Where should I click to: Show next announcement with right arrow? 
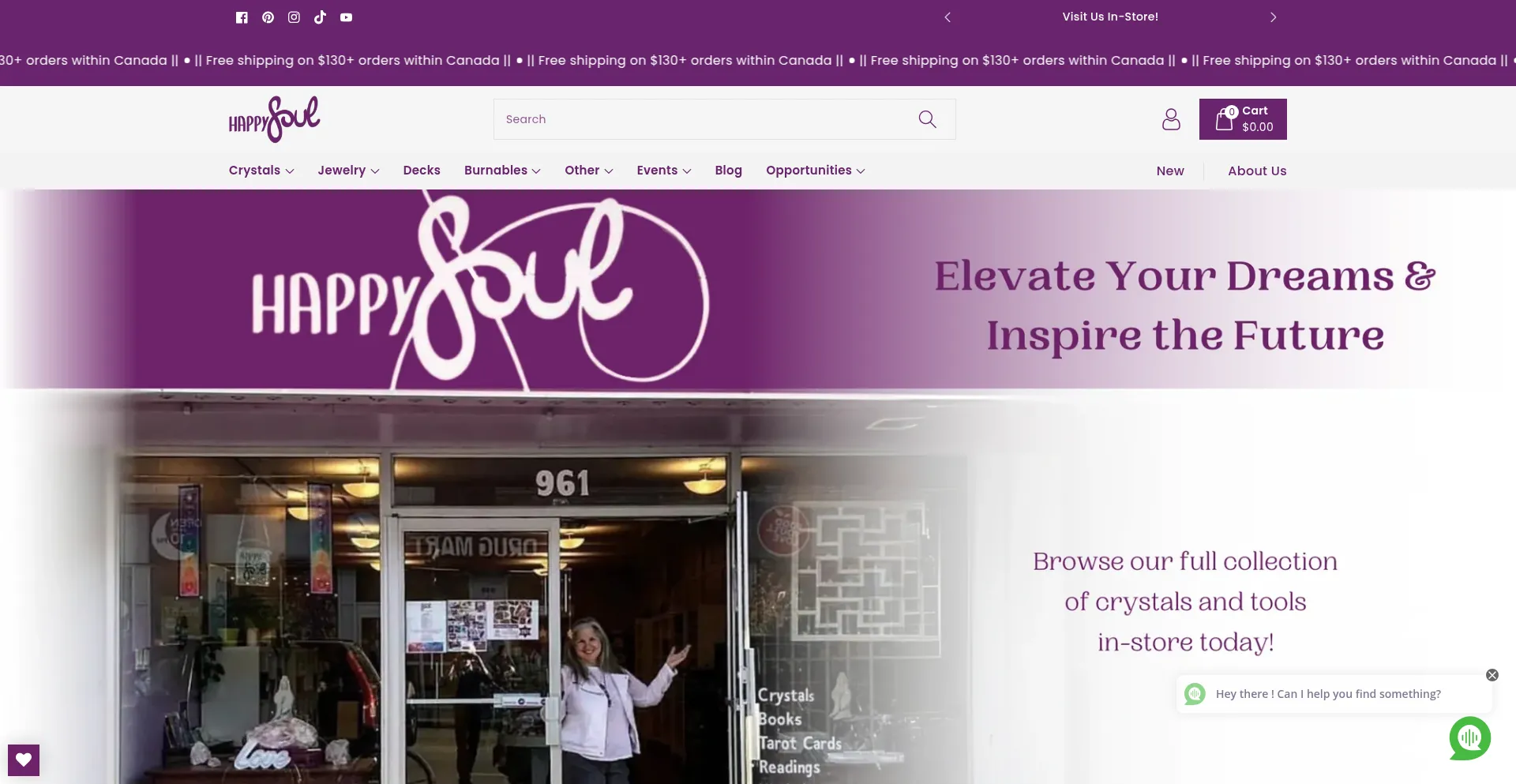pyautogui.click(x=1273, y=17)
